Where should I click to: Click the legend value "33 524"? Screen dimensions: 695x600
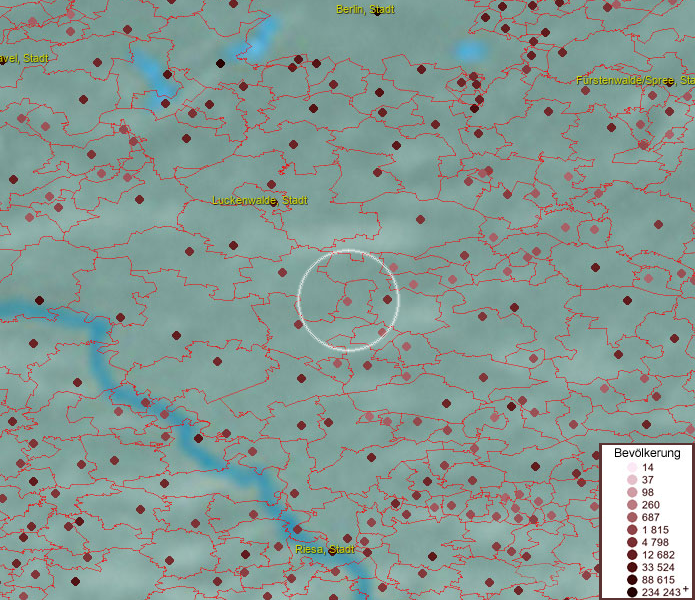[x=658, y=567]
